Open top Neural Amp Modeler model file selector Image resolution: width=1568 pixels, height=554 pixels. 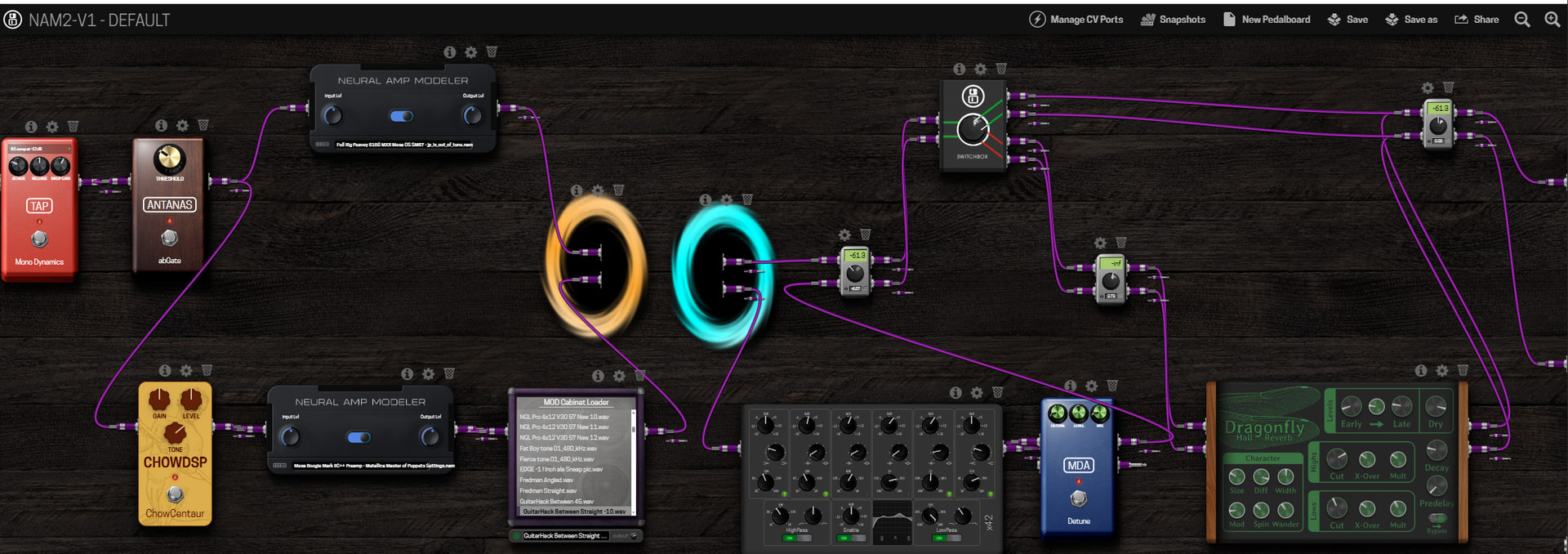tap(404, 145)
